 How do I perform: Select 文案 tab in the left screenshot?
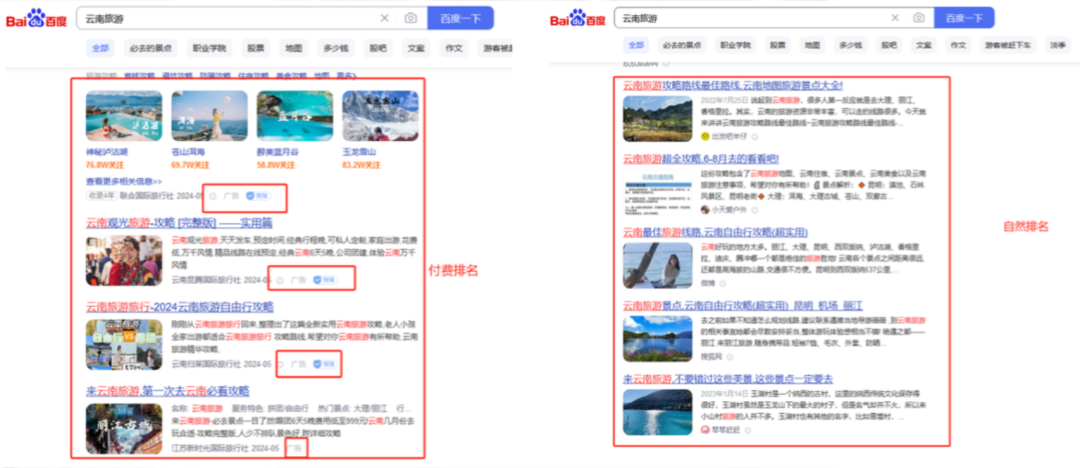416,48
